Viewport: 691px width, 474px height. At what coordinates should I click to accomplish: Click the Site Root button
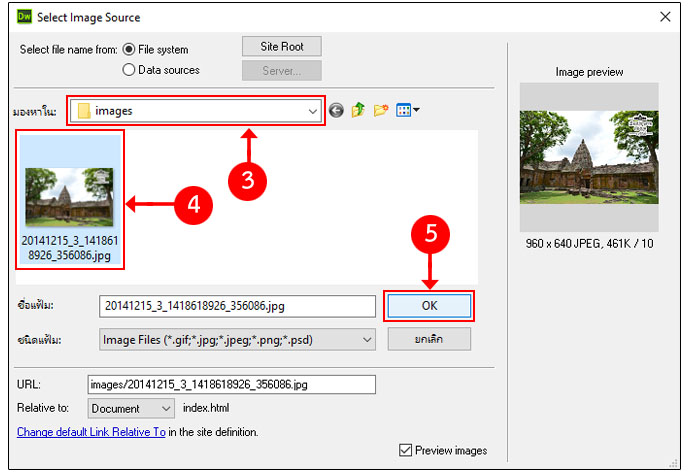(282, 46)
